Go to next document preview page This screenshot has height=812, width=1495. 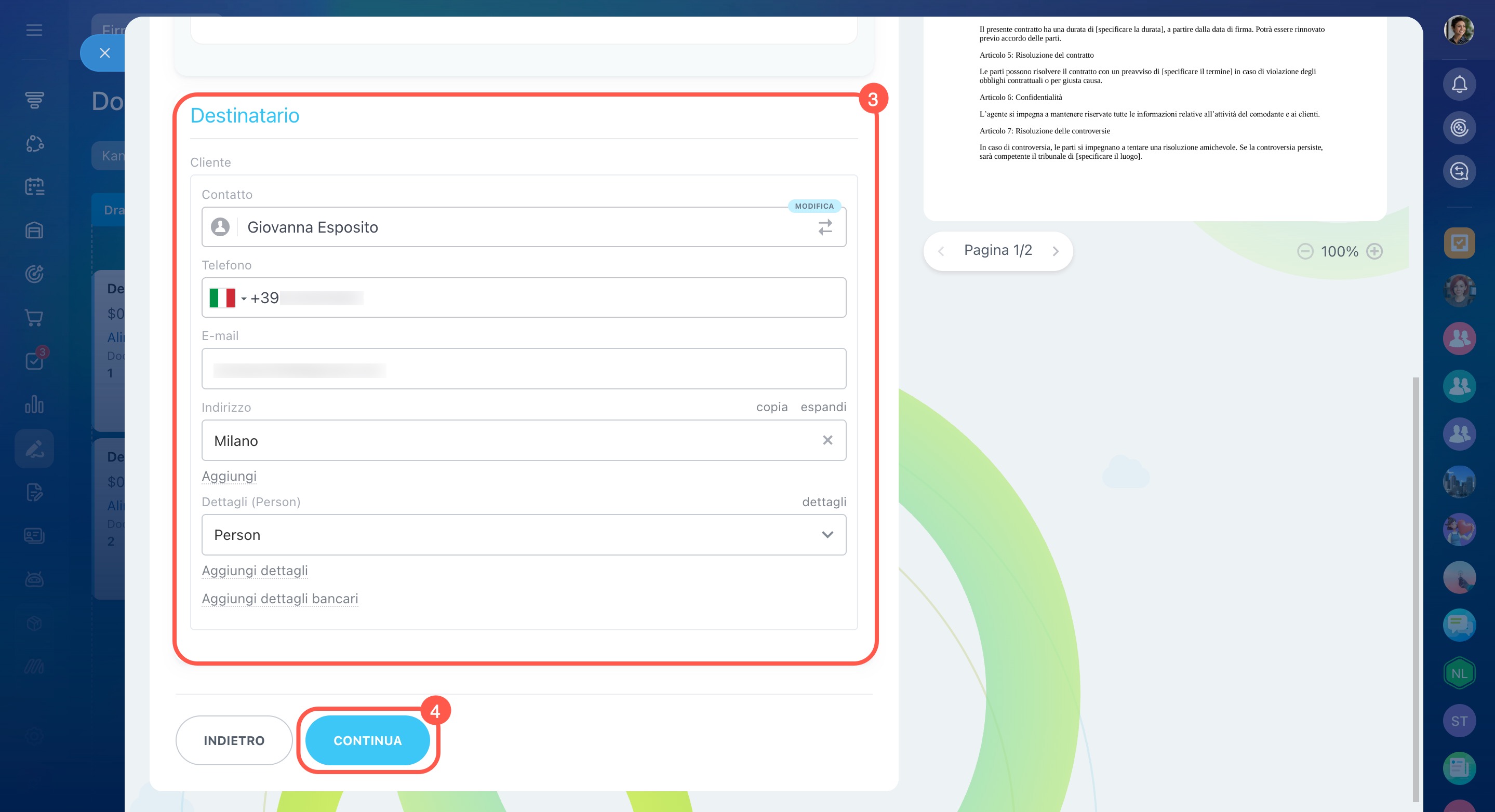click(1055, 251)
